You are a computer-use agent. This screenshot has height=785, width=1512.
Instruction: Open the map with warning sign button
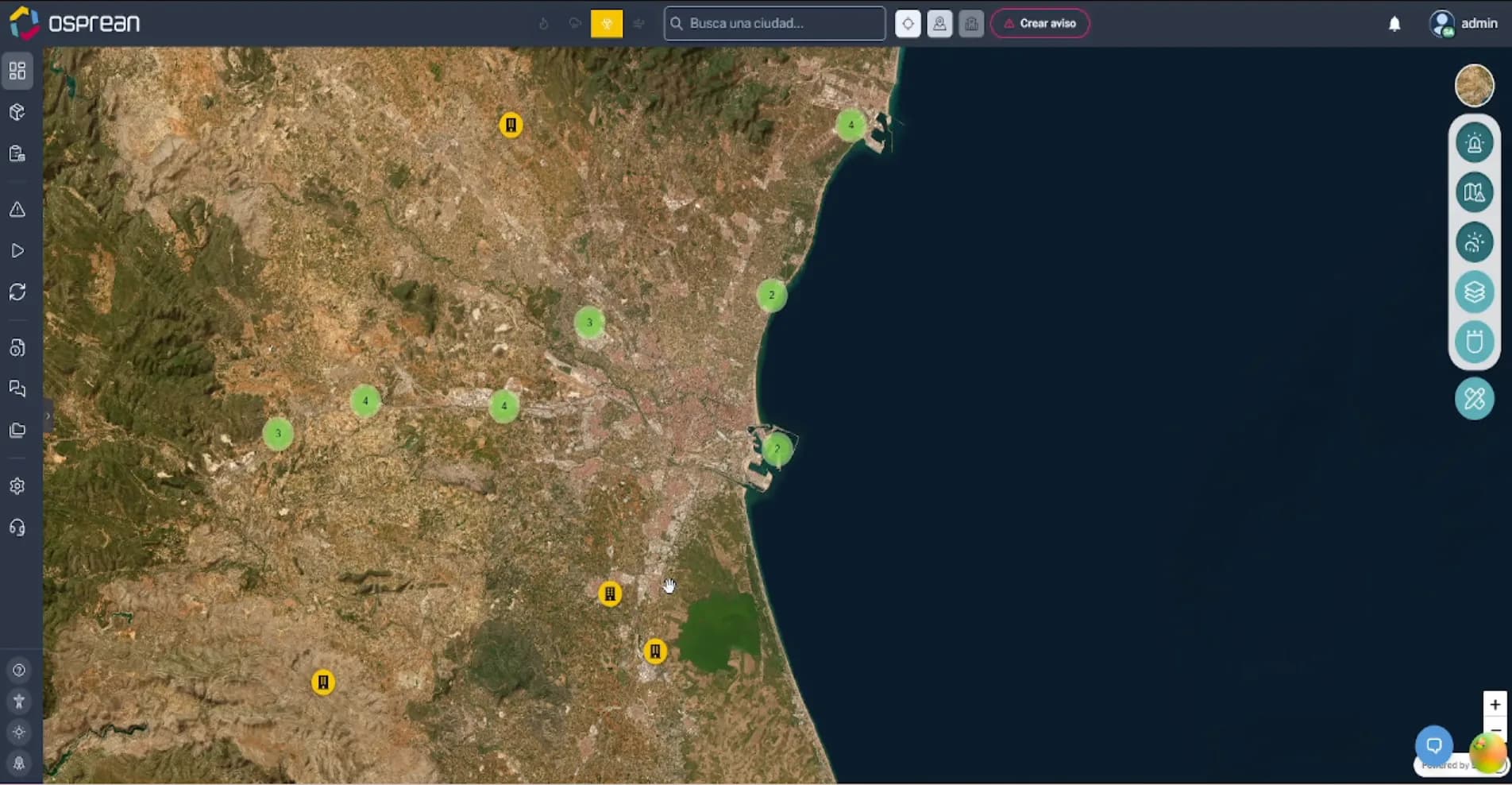[1475, 193]
